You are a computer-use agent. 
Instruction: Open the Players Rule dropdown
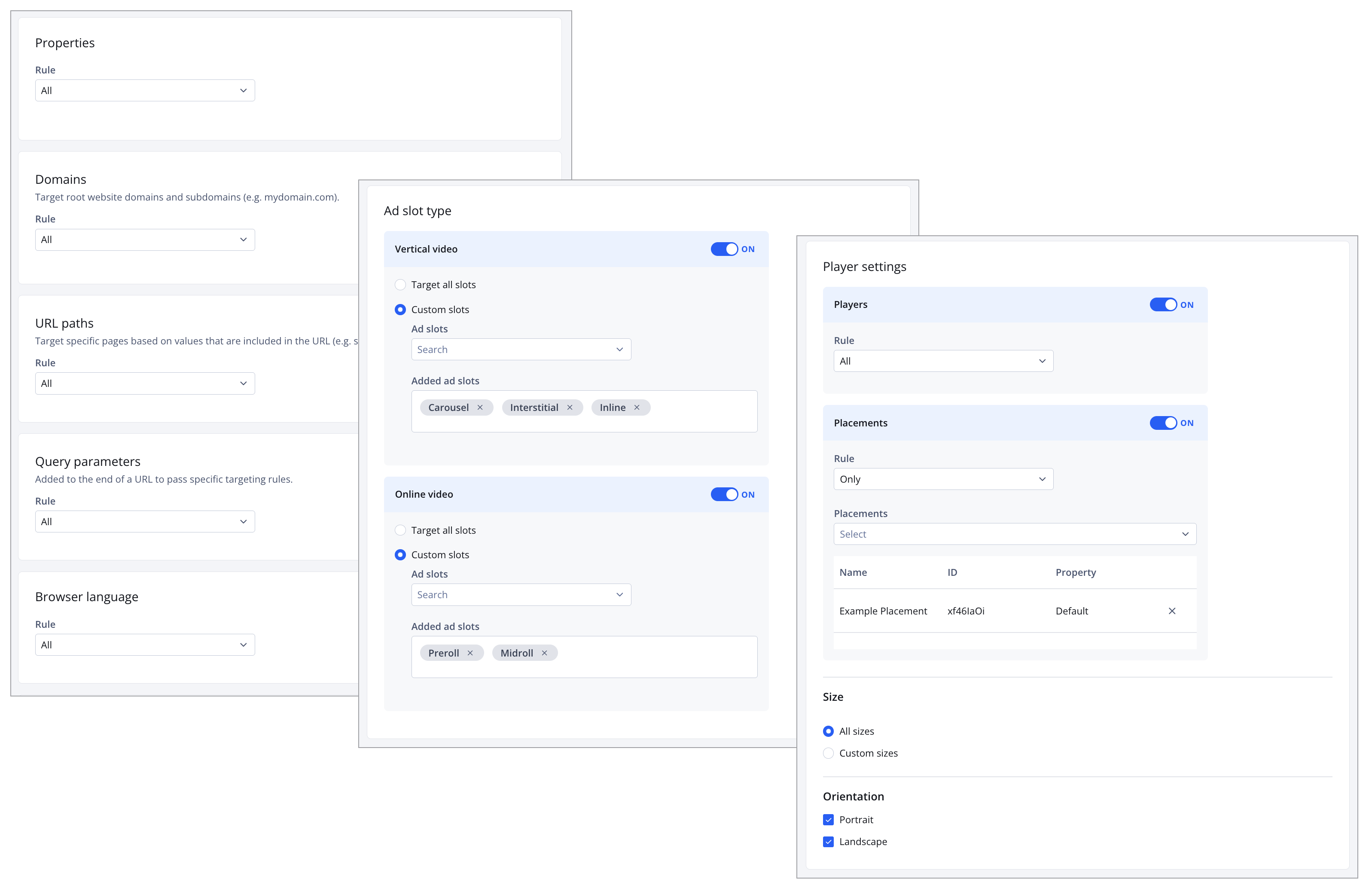pyautogui.click(x=944, y=361)
